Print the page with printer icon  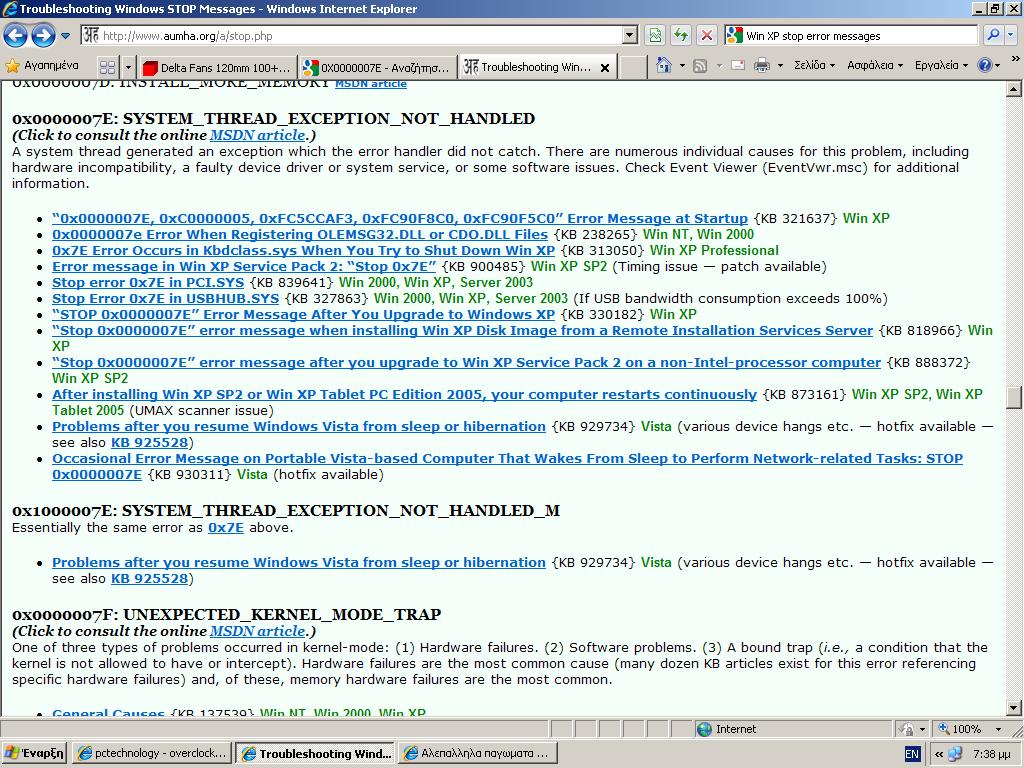coord(761,65)
